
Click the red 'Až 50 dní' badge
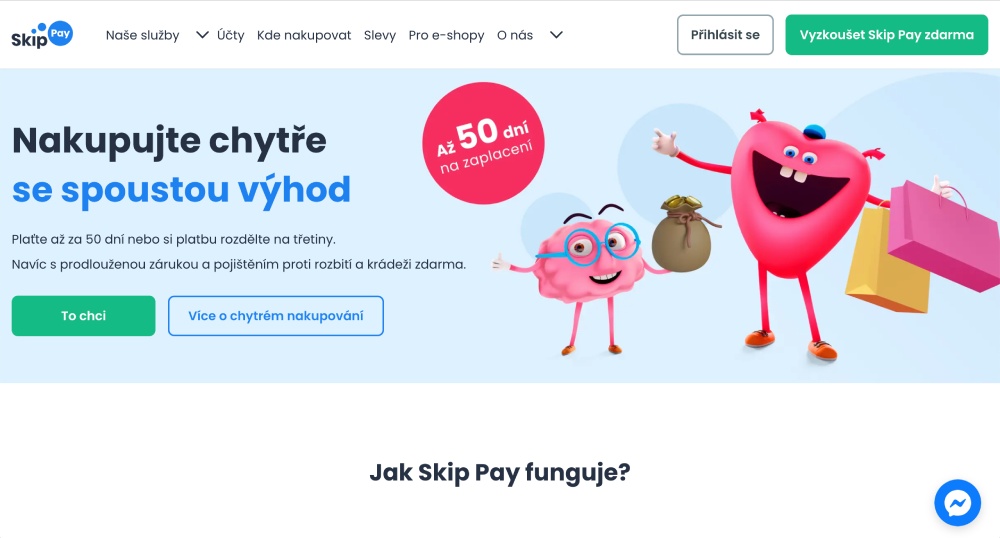[x=483, y=143]
